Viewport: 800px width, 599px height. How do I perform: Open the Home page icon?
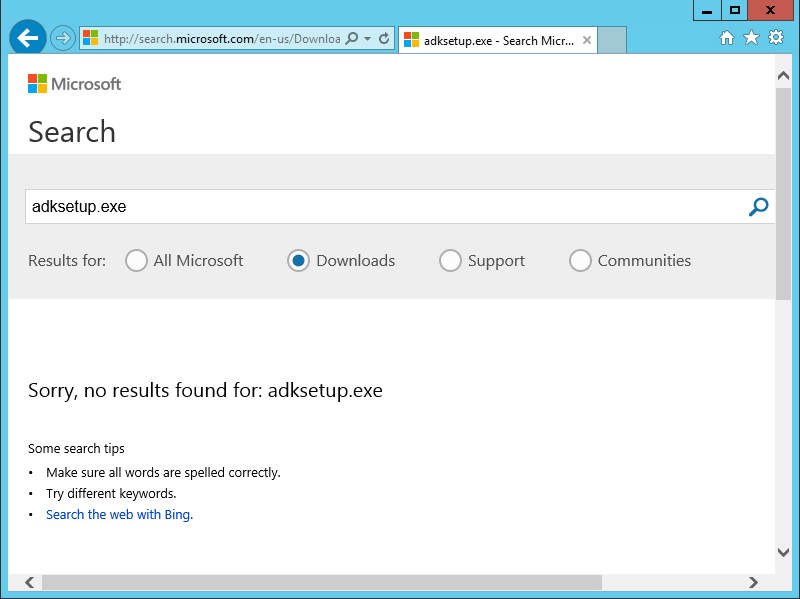pos(727,38)
